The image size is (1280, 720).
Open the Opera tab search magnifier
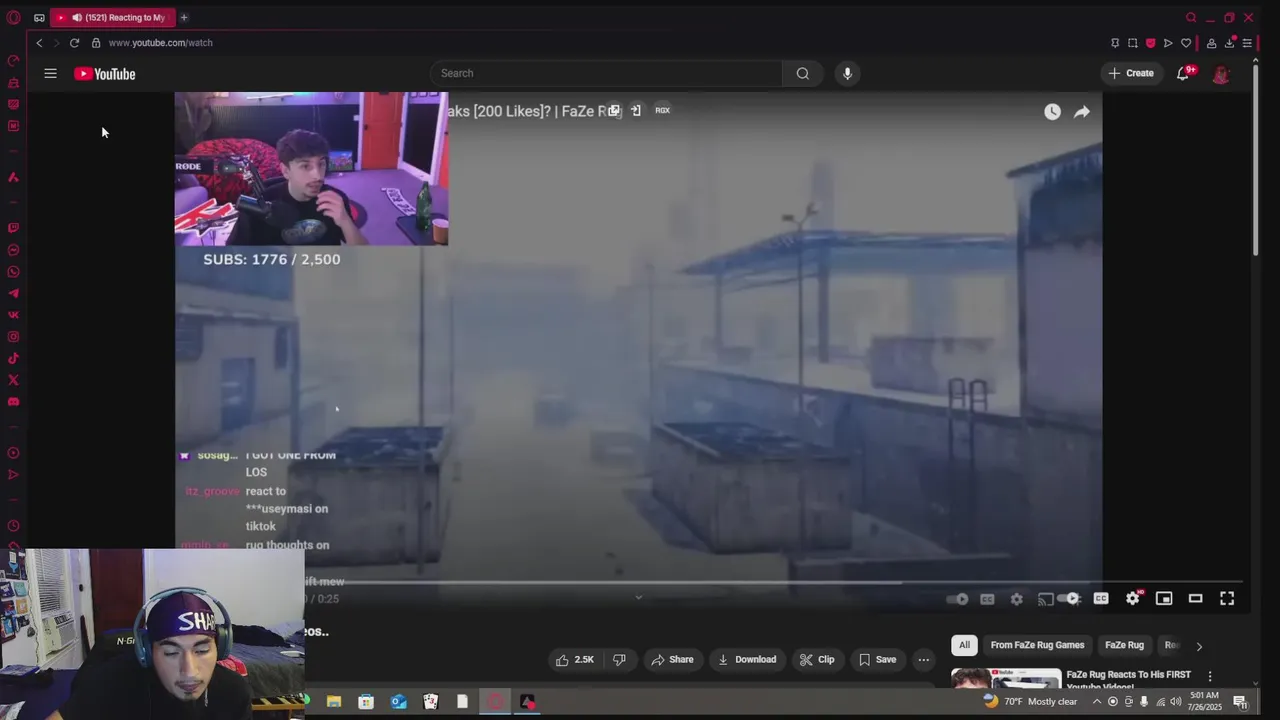click(1190, 17)
